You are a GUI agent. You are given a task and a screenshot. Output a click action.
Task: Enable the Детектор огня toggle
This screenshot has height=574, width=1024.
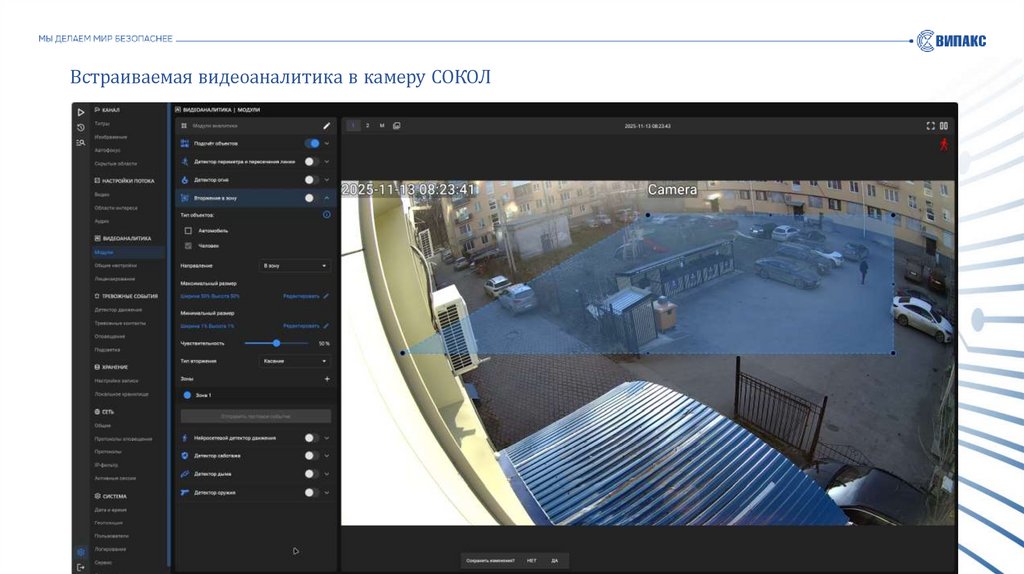pos(312,180)
